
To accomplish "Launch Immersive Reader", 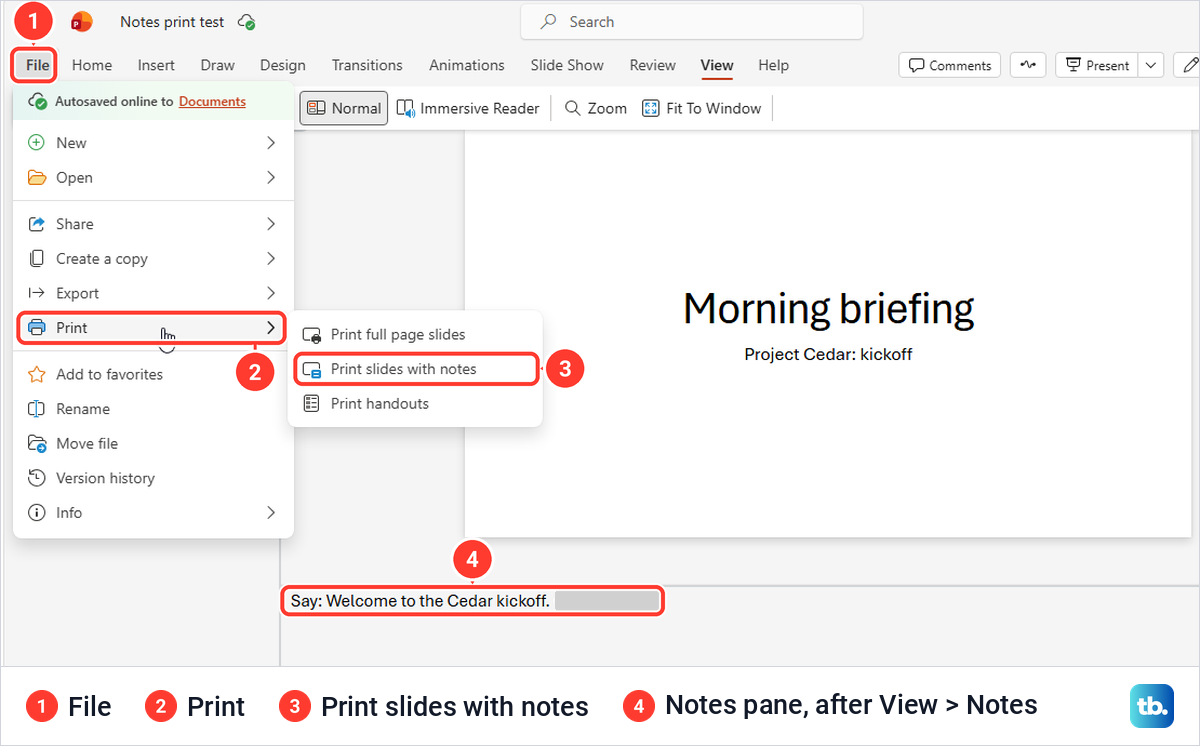I will pyautogui.click(x=468, y=108).
